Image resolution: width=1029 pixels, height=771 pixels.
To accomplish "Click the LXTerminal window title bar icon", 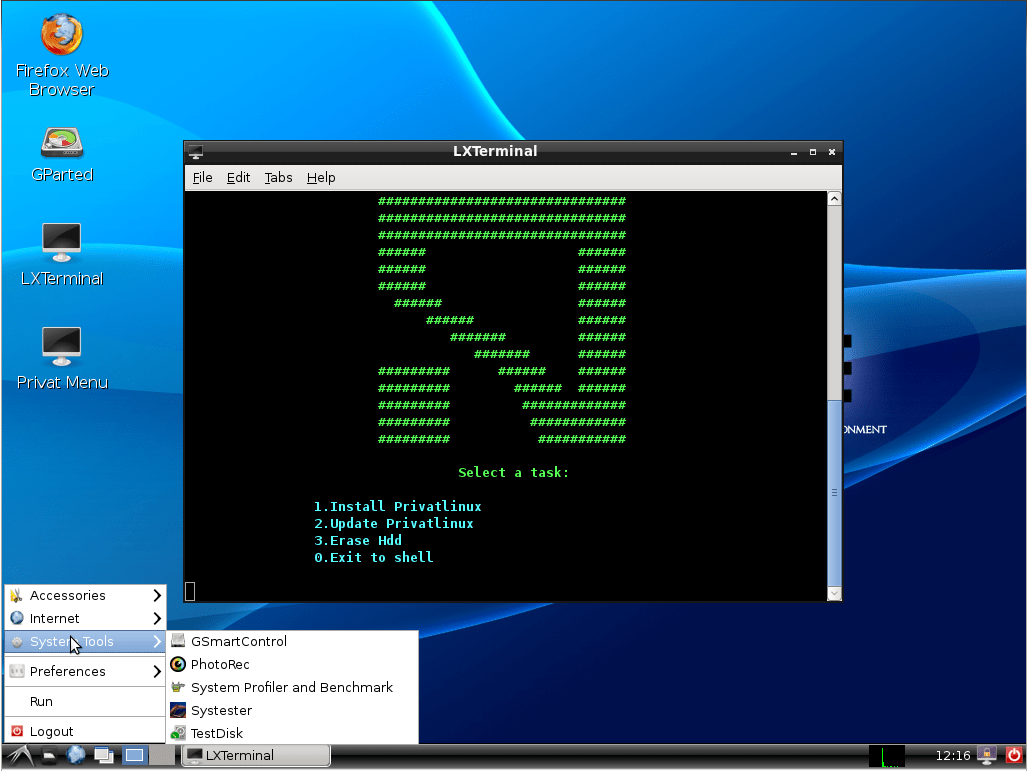I will point(196,152).
